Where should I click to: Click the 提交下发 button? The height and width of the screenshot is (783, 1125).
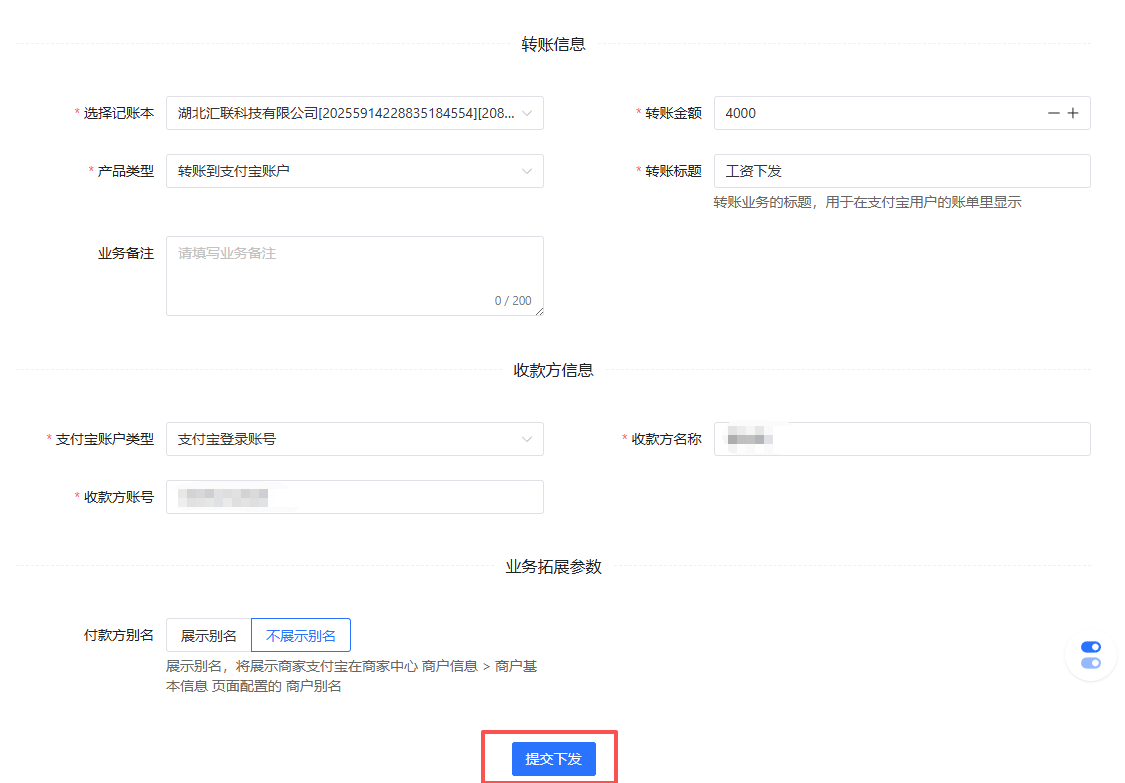(x=553, y=759)
